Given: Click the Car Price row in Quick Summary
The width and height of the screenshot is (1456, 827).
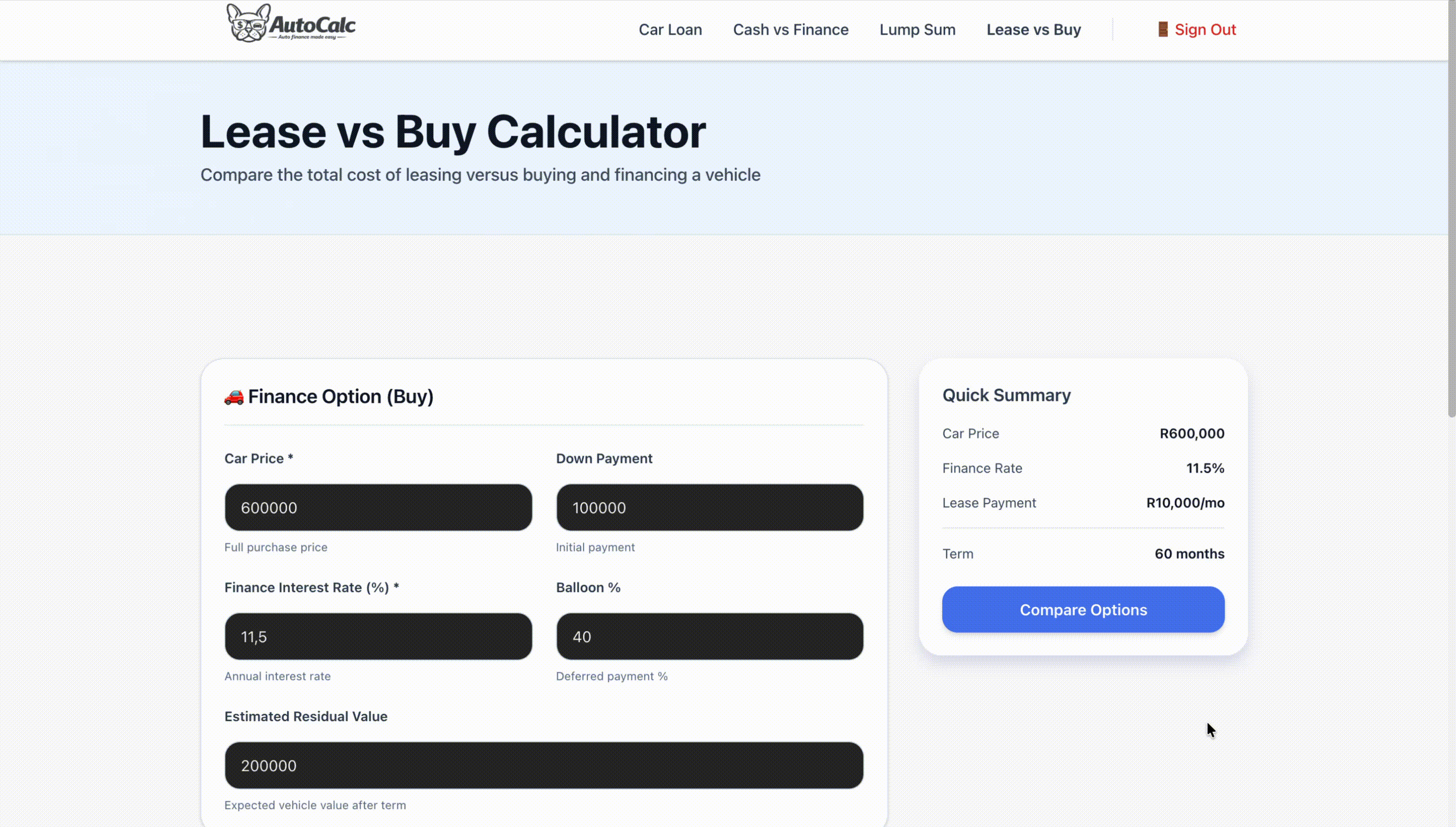Looking at the screenshot, I should pos(1083,433).
